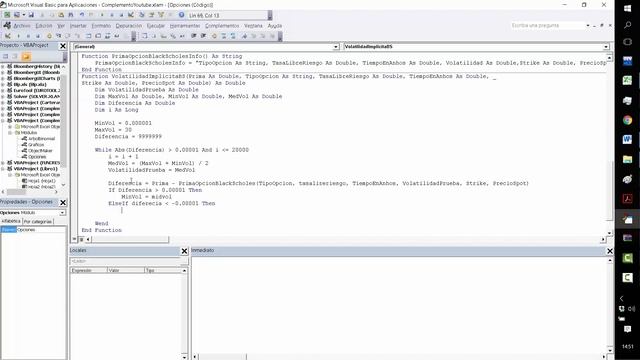The width and height of the screenshot is (640, 360).
Task: Collapse VBAProject (Libro1) project node
Action: click(x=3, y=169)
